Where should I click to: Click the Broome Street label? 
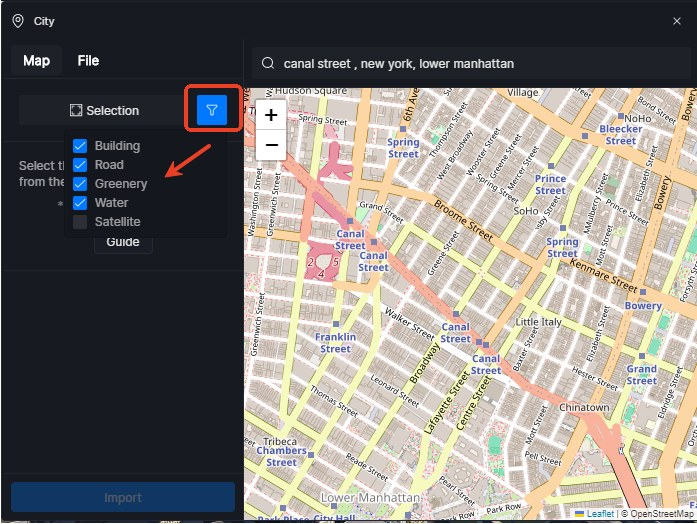coord(463,221)
